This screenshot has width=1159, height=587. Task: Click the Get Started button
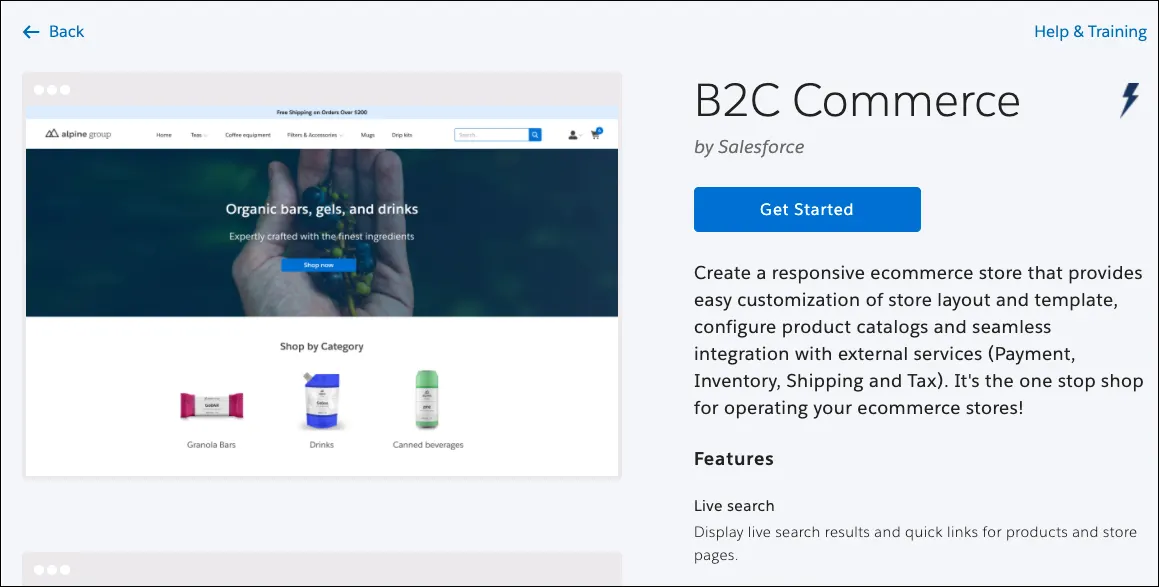pyautogui.click(x=807, y=209)
